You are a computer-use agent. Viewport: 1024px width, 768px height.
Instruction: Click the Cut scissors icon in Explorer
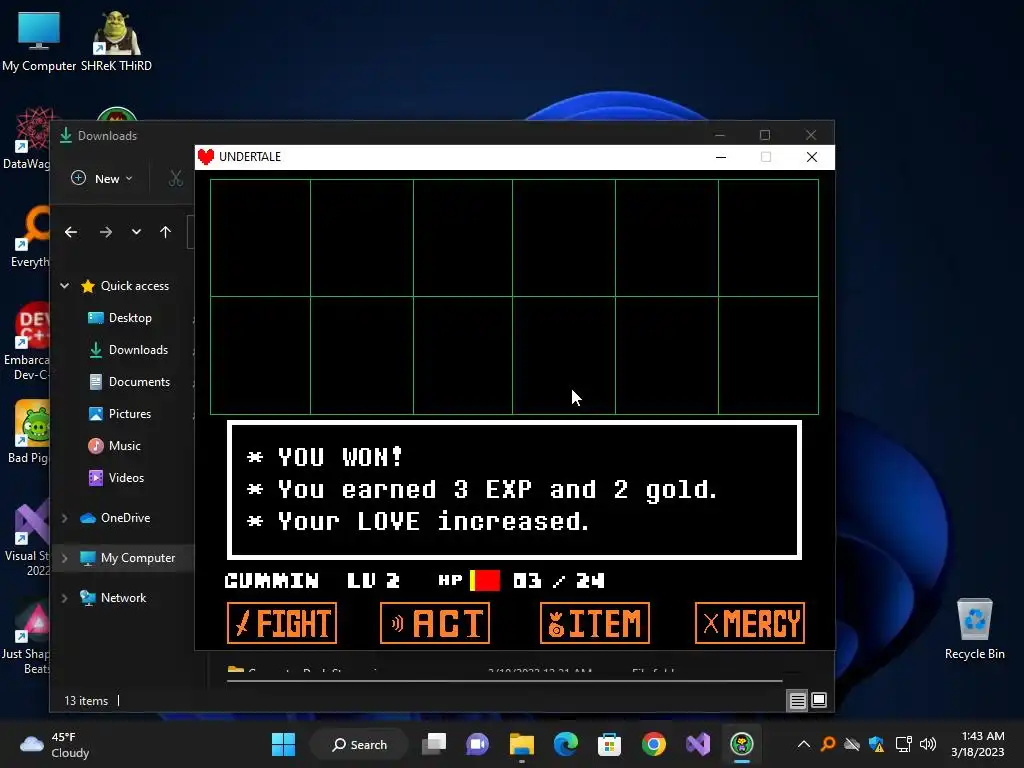176,178
